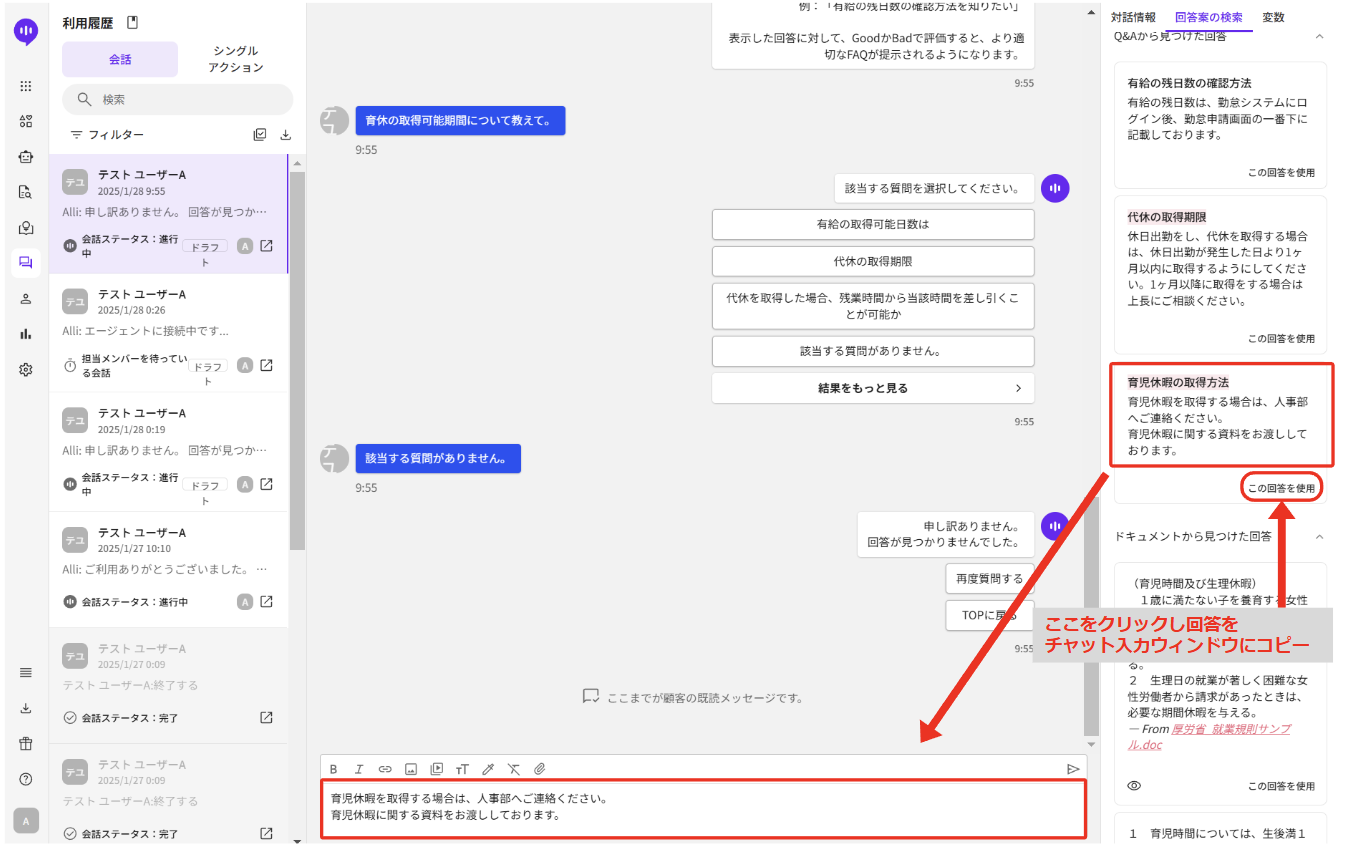Viewport: 1348px width, 852px height.
Task: Expand 結果をもっと見る option
Action: coord(872,388)
